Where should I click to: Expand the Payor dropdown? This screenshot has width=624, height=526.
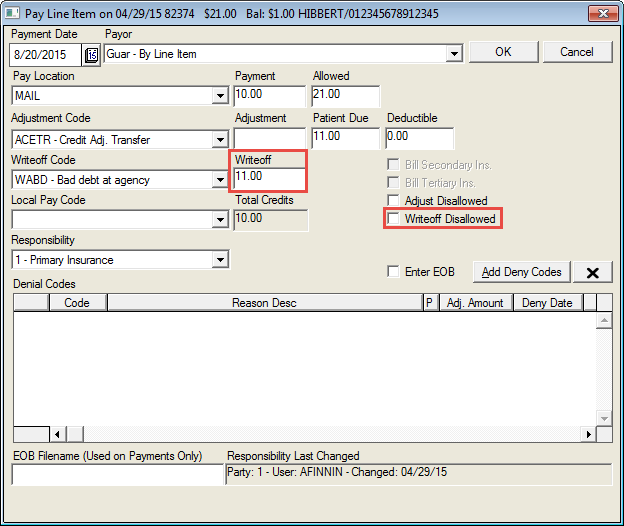point(454,54)
